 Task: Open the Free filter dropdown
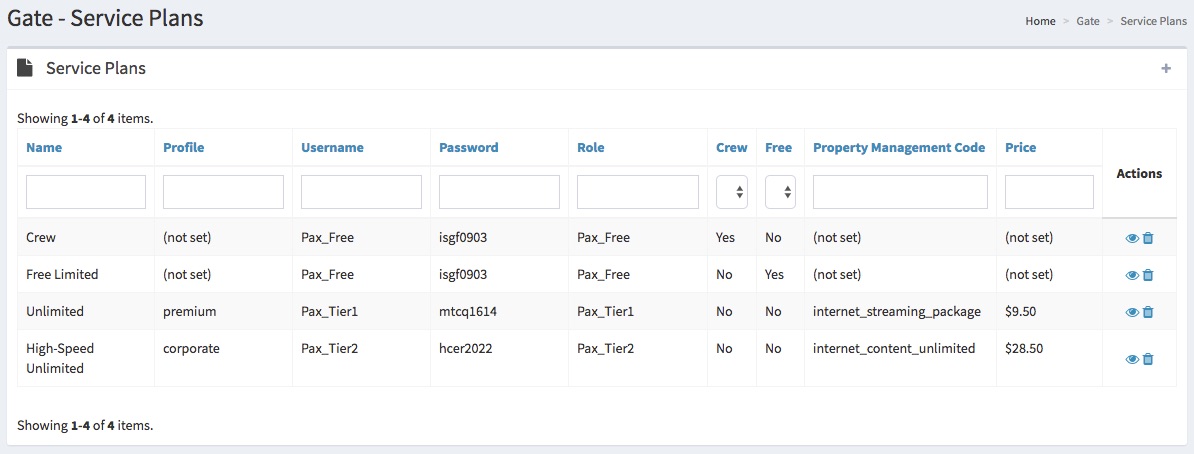(x=780, y=192)
